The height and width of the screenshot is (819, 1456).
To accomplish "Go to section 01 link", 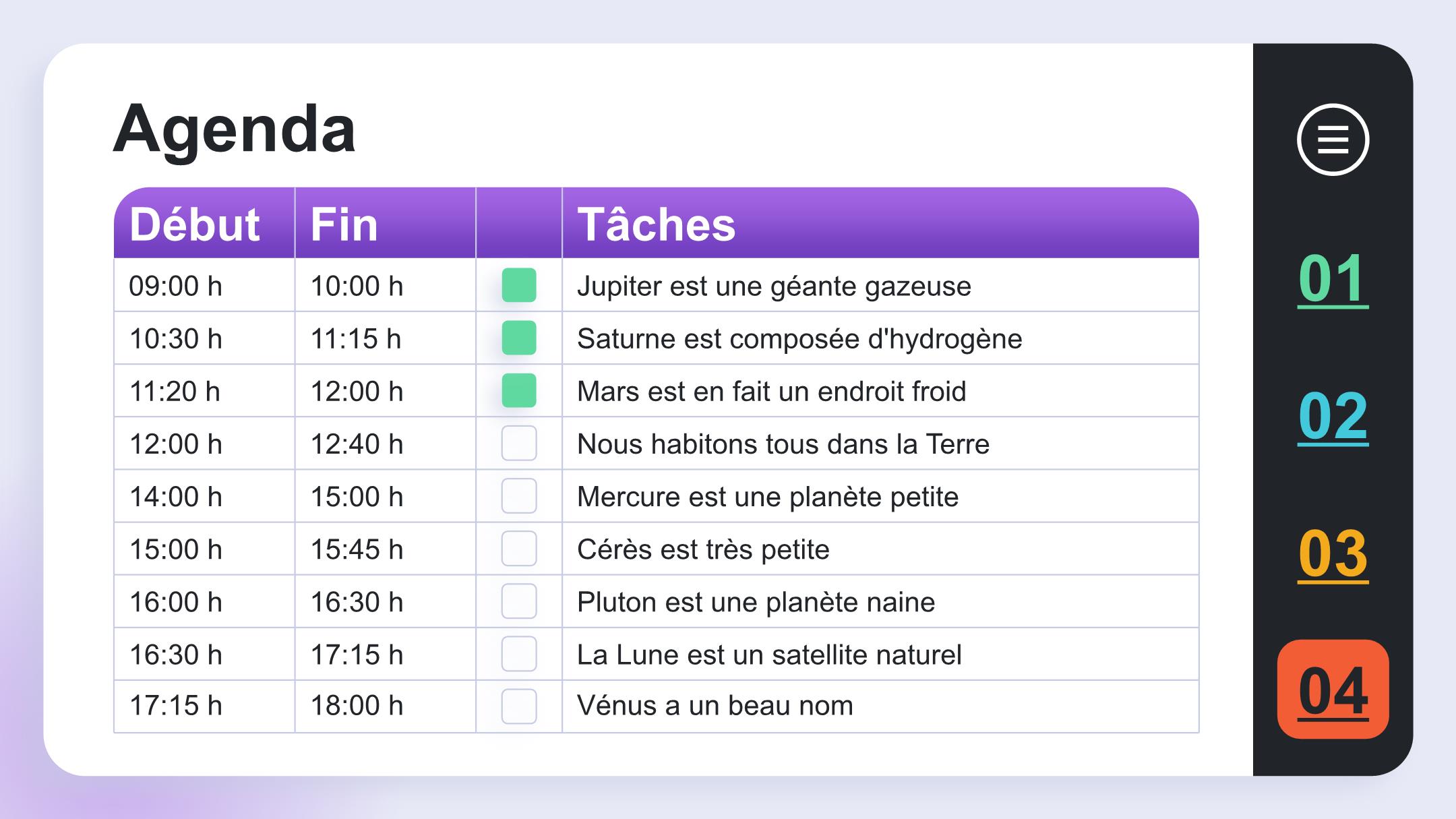I will click(1333, 279).
